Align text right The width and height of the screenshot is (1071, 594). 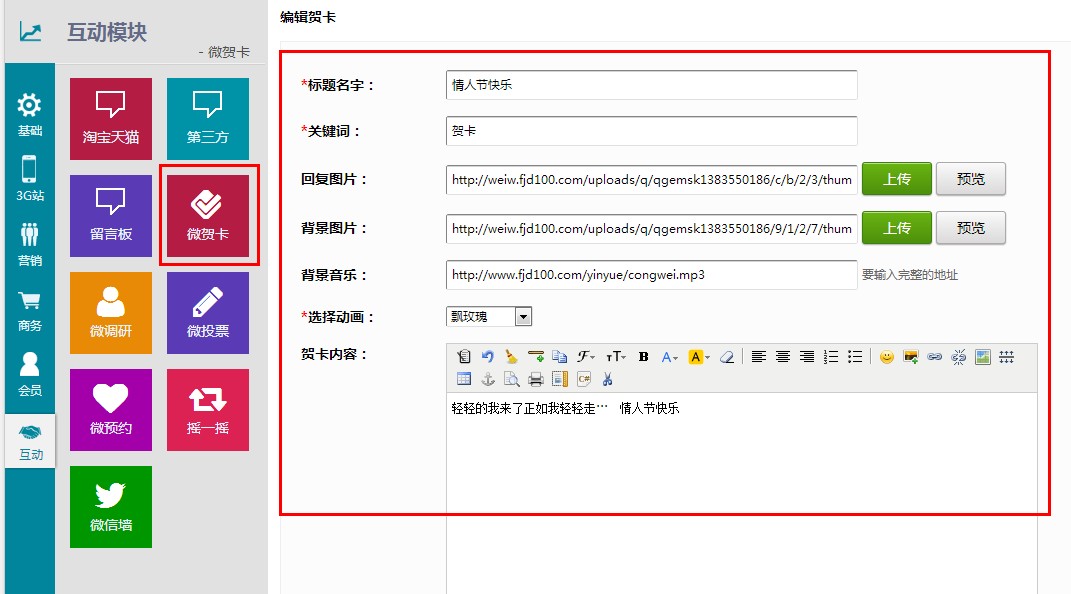(x=807, y=356)
